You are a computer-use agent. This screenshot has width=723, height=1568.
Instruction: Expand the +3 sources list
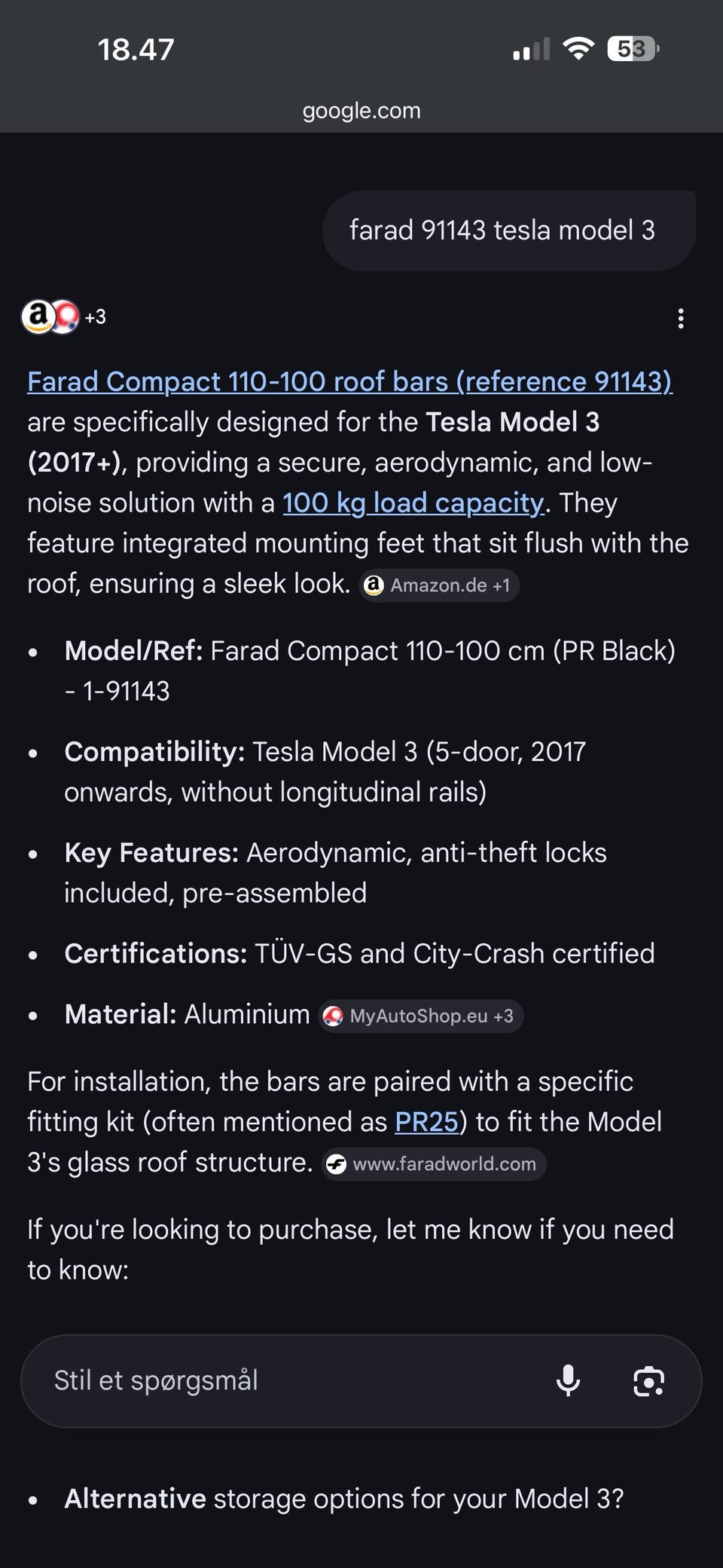[96, 317]
